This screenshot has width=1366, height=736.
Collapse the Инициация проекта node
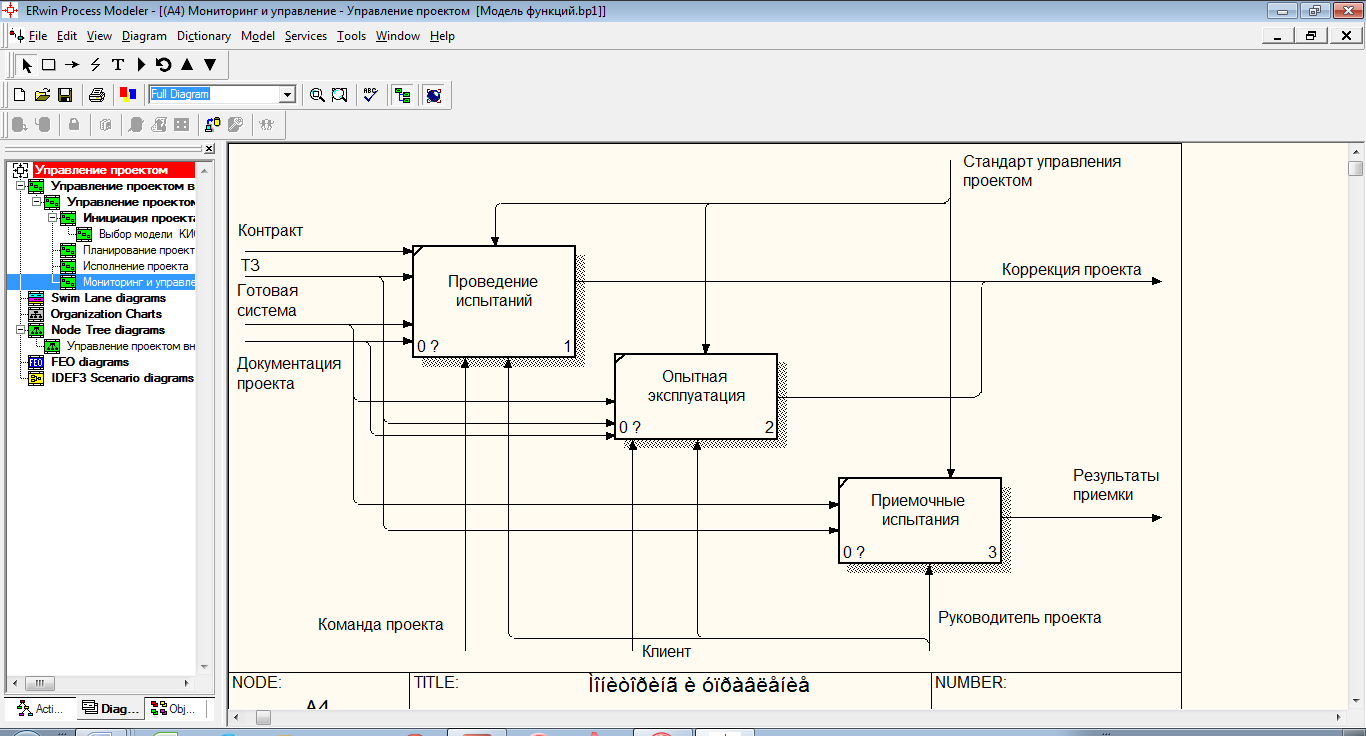coord(53,218)
